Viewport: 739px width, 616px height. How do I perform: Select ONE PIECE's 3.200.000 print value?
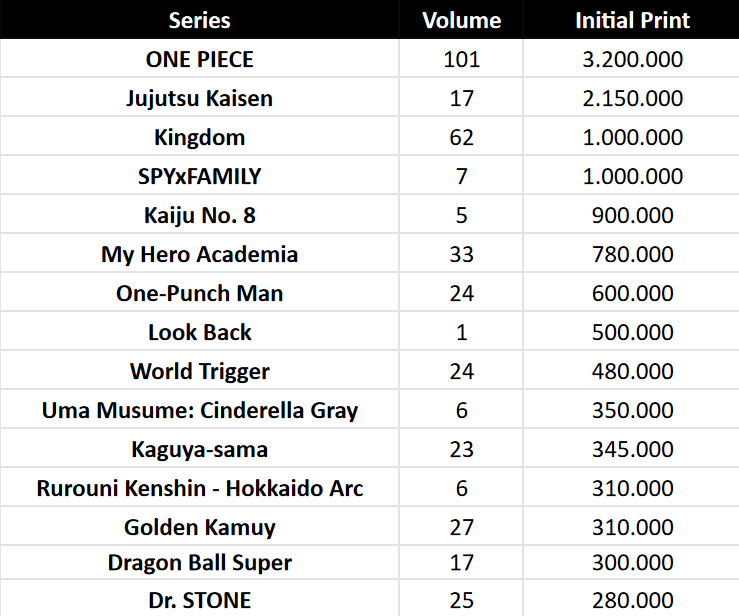pos(632,59)
